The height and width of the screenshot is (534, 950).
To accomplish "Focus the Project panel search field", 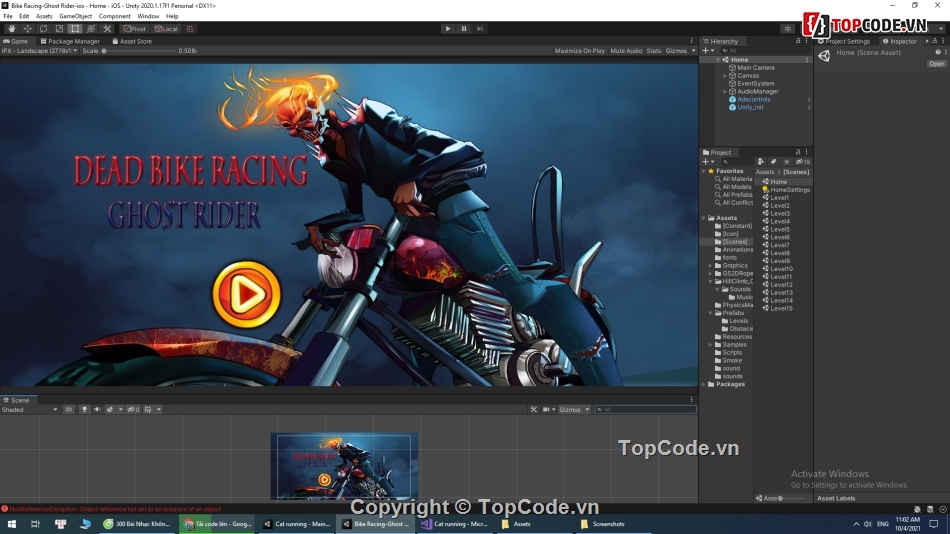I will point(737,162).
